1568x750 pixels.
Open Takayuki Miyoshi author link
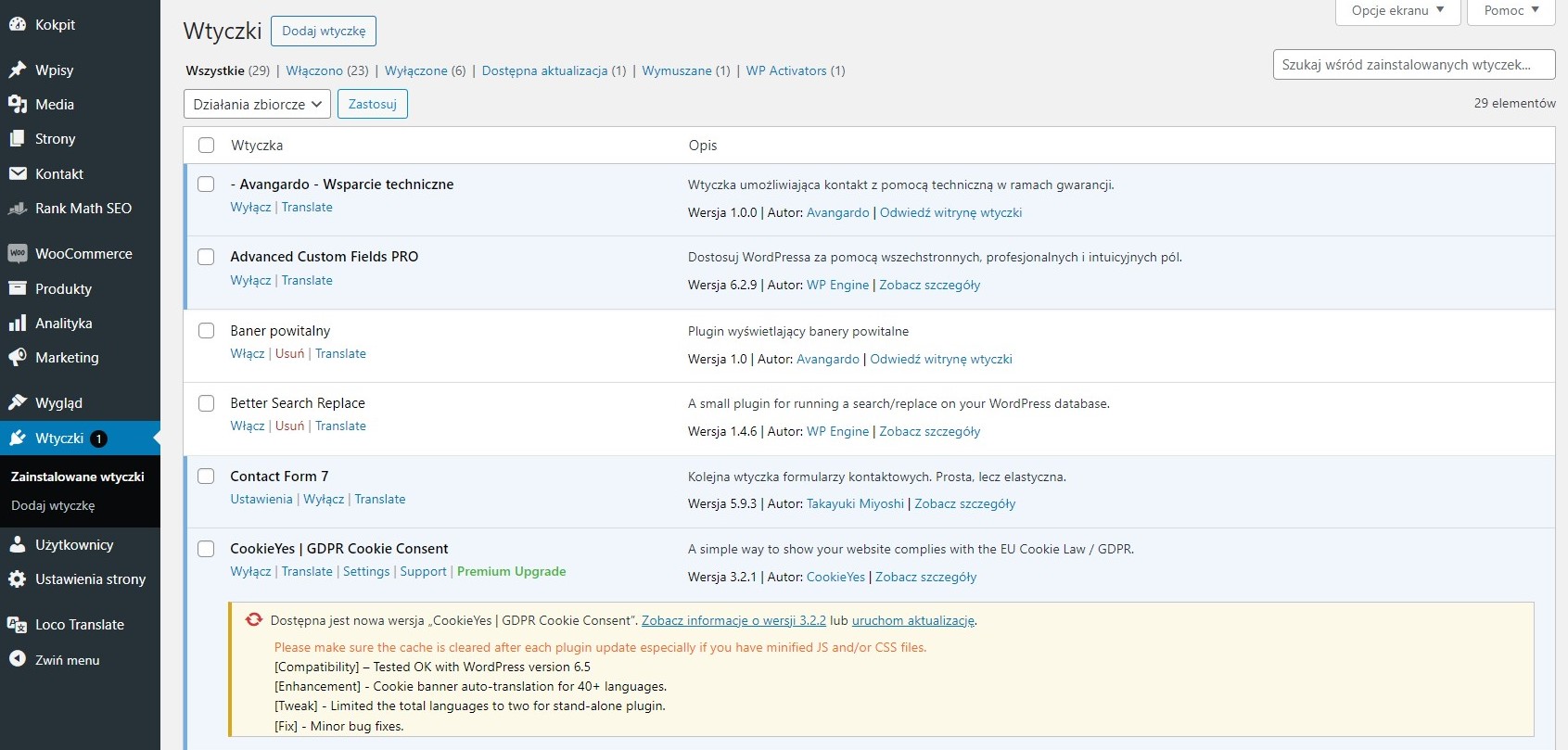coord(855,504)
